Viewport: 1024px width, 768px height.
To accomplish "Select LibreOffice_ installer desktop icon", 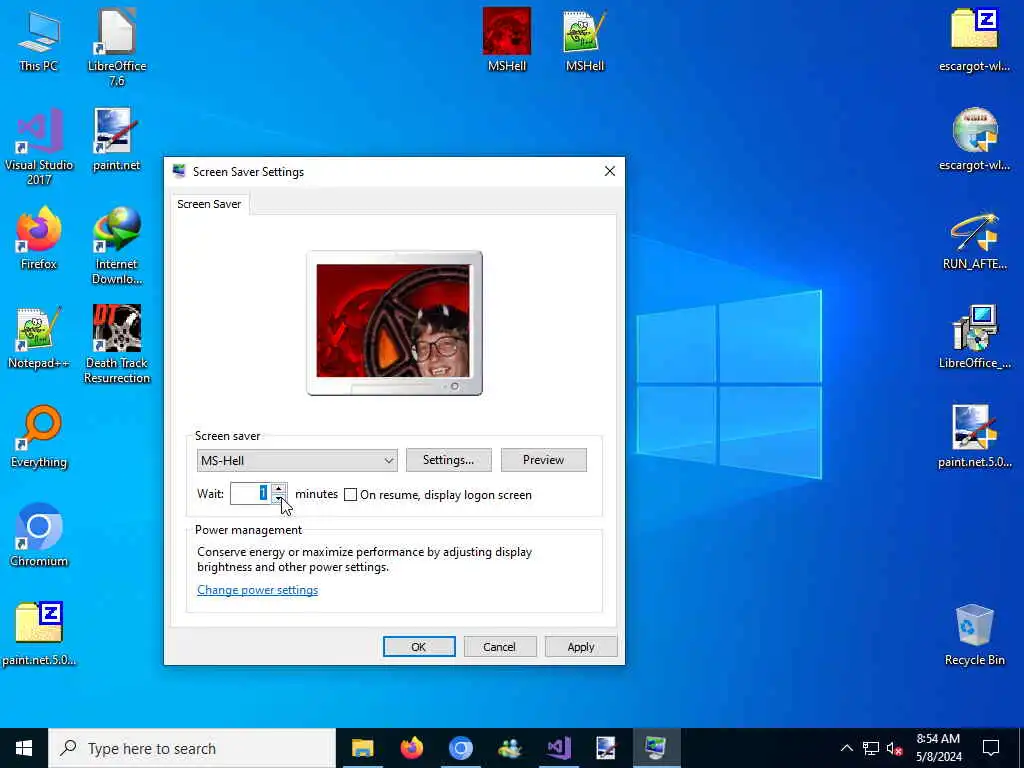I will tap(974, 337).
